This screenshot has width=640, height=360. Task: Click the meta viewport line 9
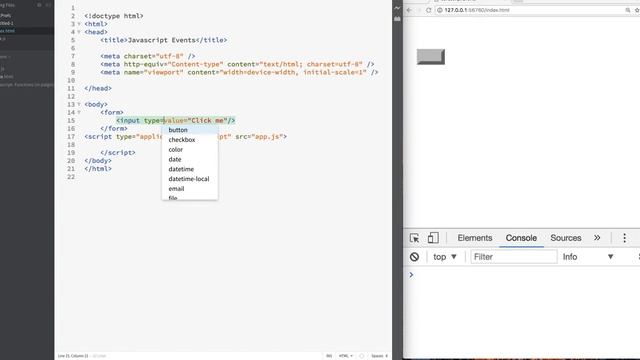tap(239, 72)
